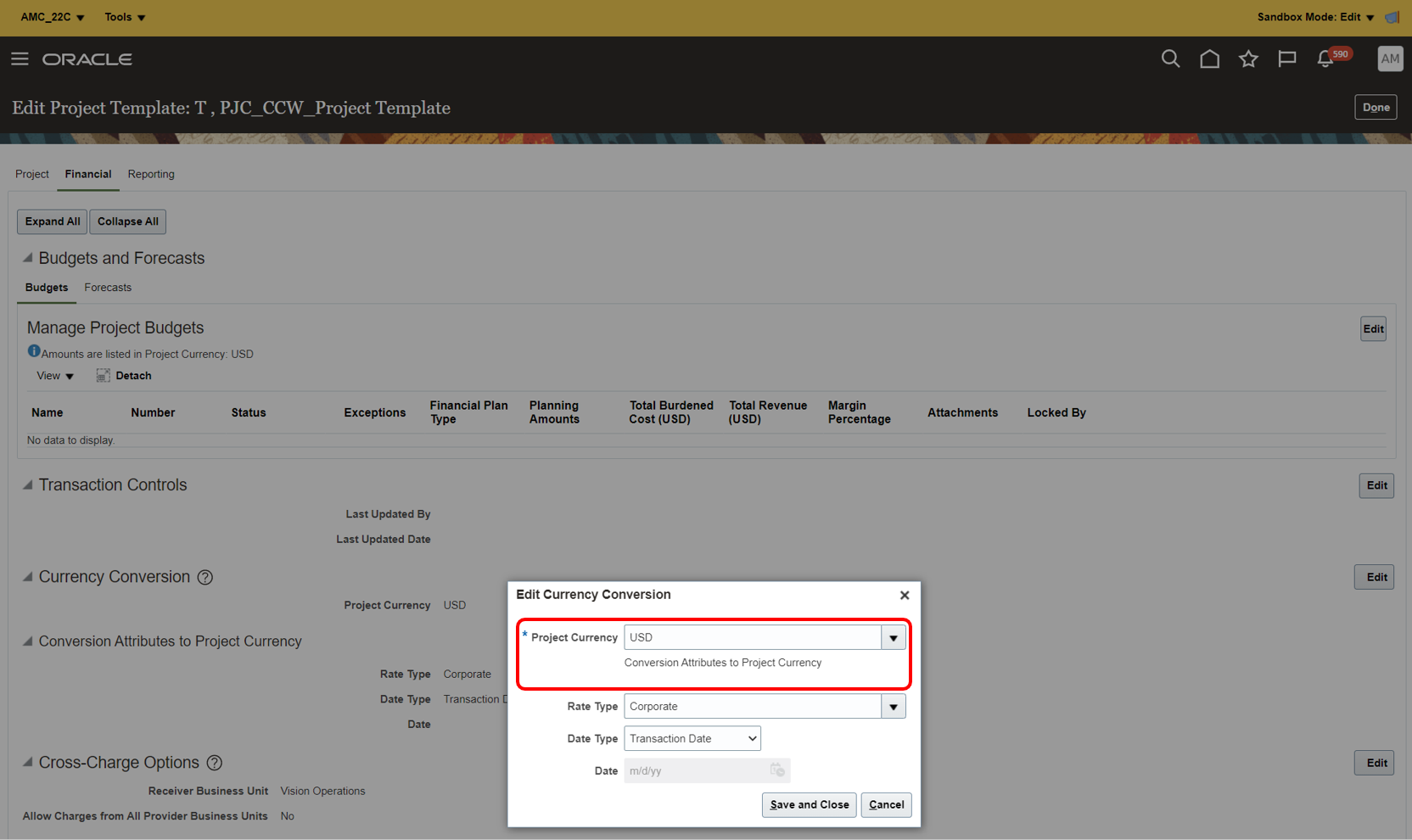Image resolution: width=1412 pixels, height=840 pixels.
Task: Click the Financial Plan Type column header
Action: pos(468,412)
